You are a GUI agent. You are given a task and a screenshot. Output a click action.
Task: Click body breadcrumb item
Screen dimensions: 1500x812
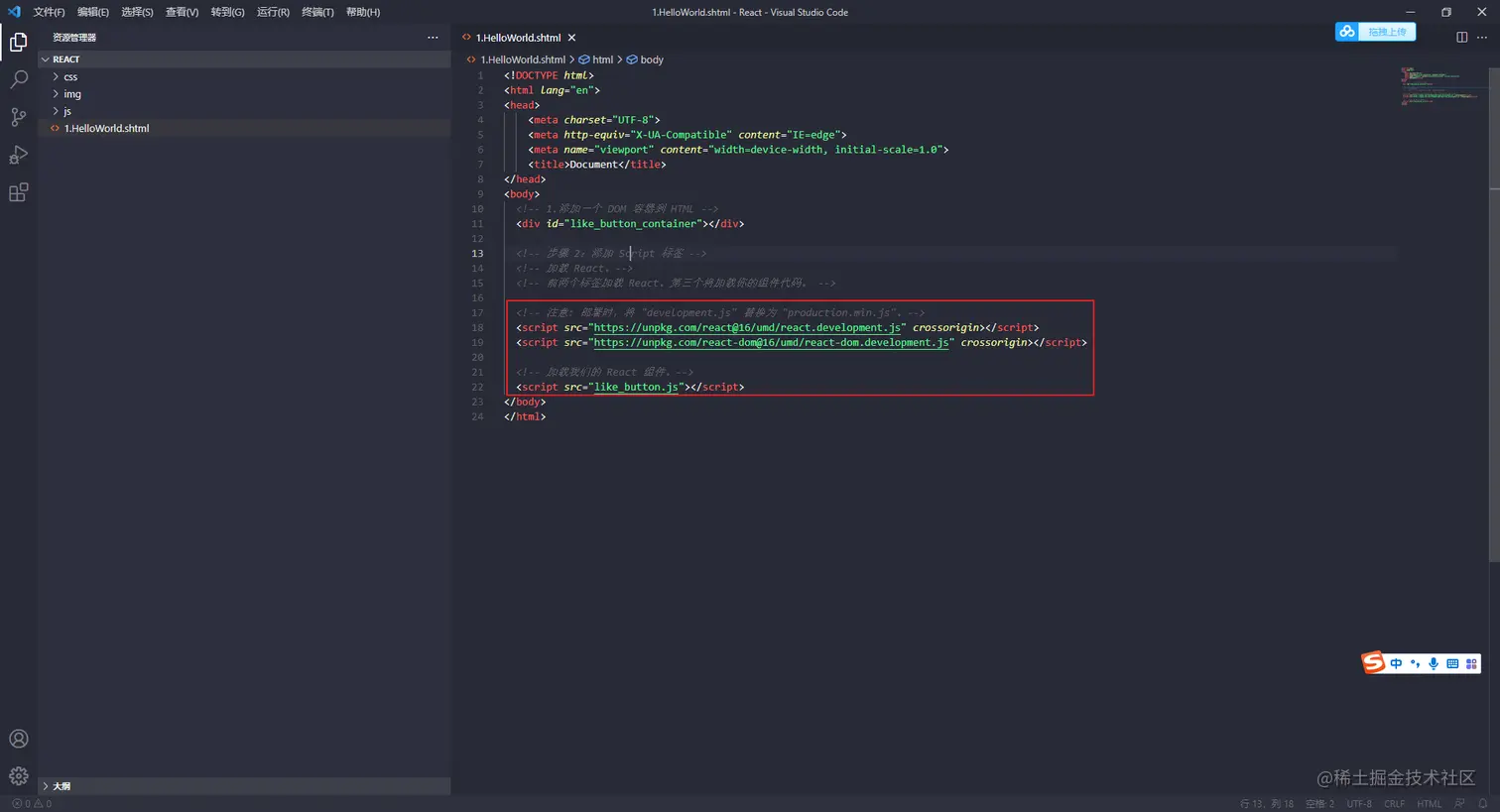652,59
